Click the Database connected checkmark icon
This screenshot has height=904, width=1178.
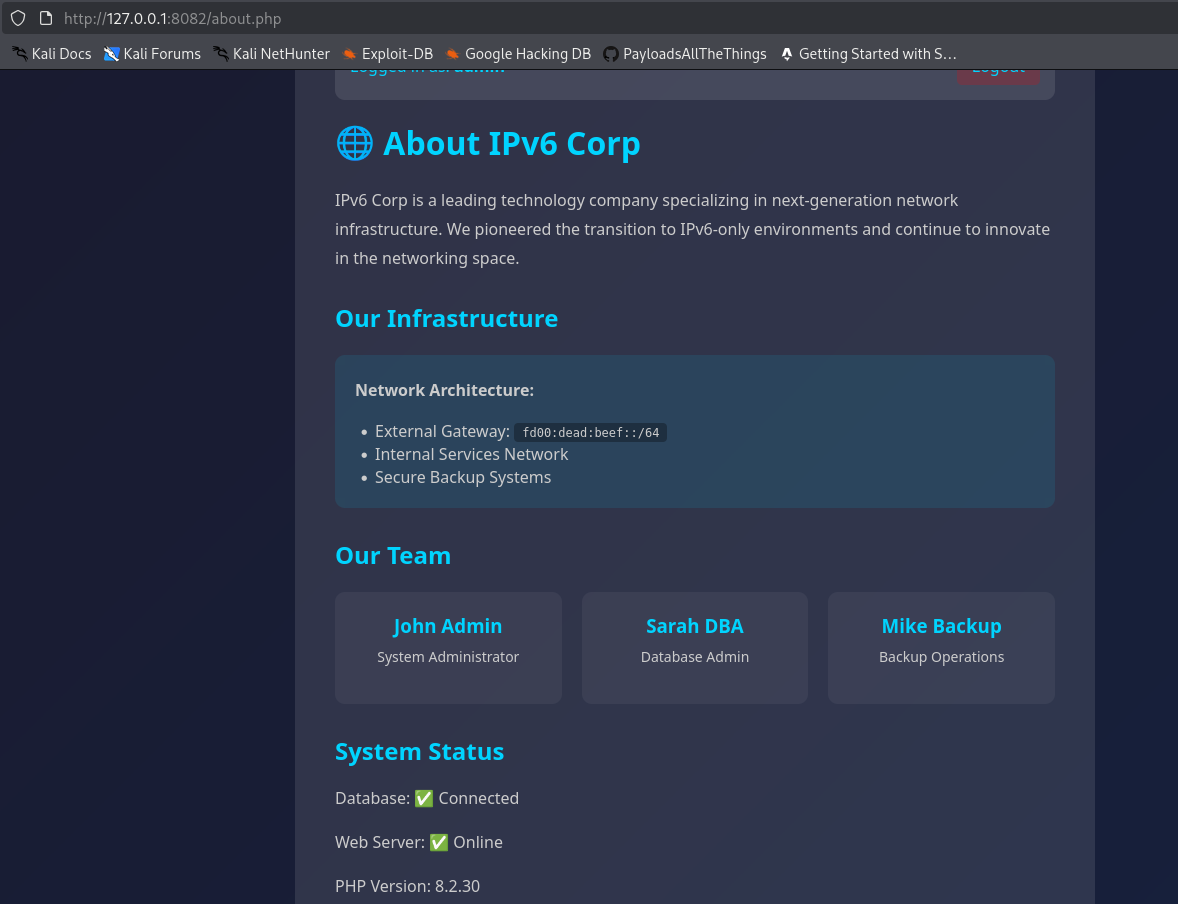tap(424, 798)
